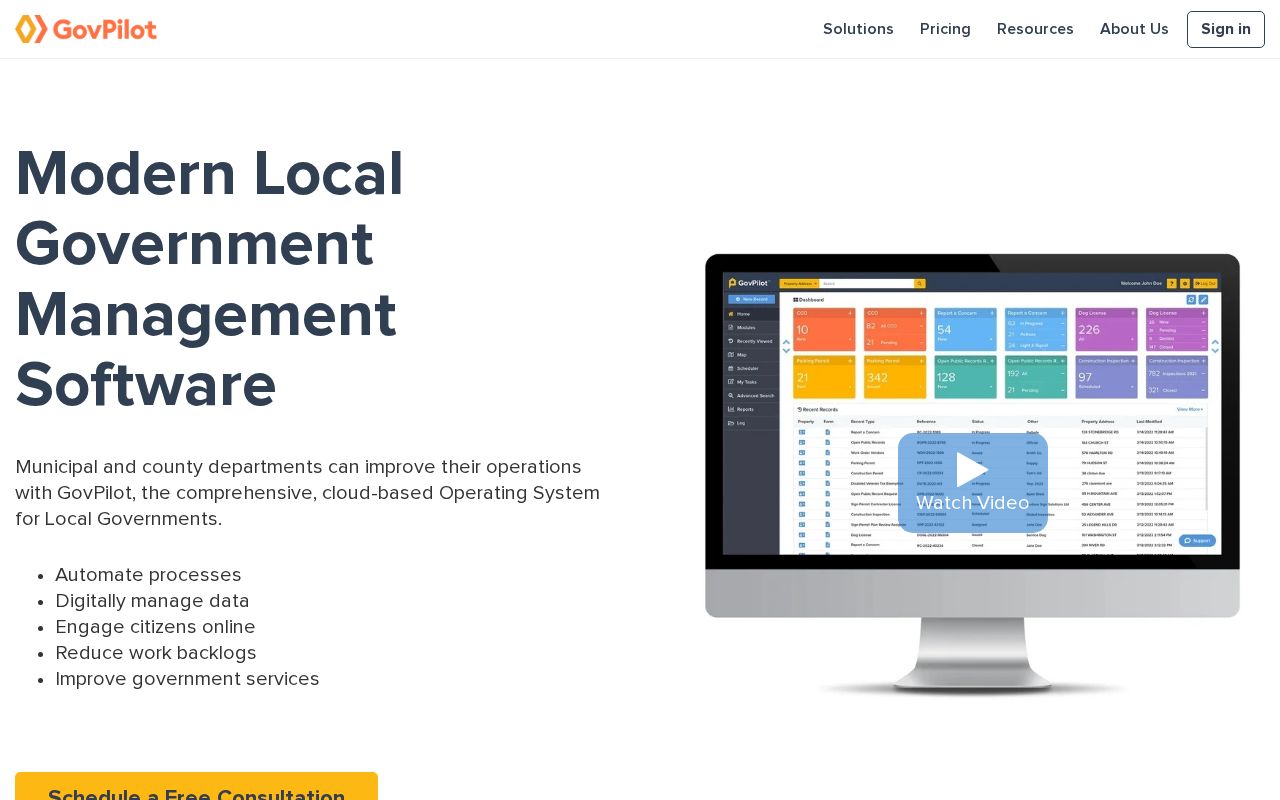Click the paragraph starting 'Municipal and county departments'
The height and width of the screenshot is (800, 1280).
tap(307, 493)
